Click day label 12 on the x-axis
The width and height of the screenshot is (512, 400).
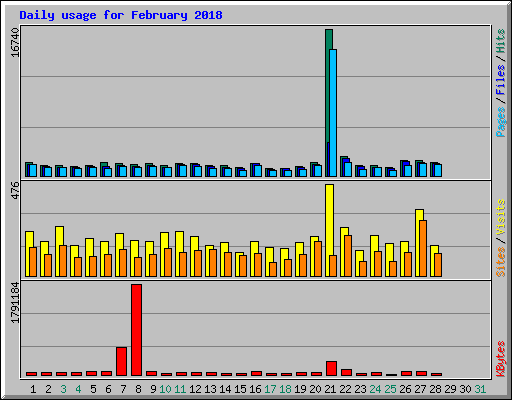click(195, 389)
